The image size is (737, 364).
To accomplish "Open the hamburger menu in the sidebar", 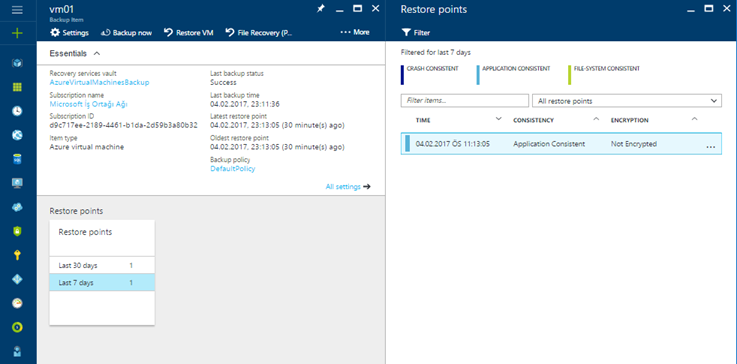I will pyautogui.click(x=17, y=9).
